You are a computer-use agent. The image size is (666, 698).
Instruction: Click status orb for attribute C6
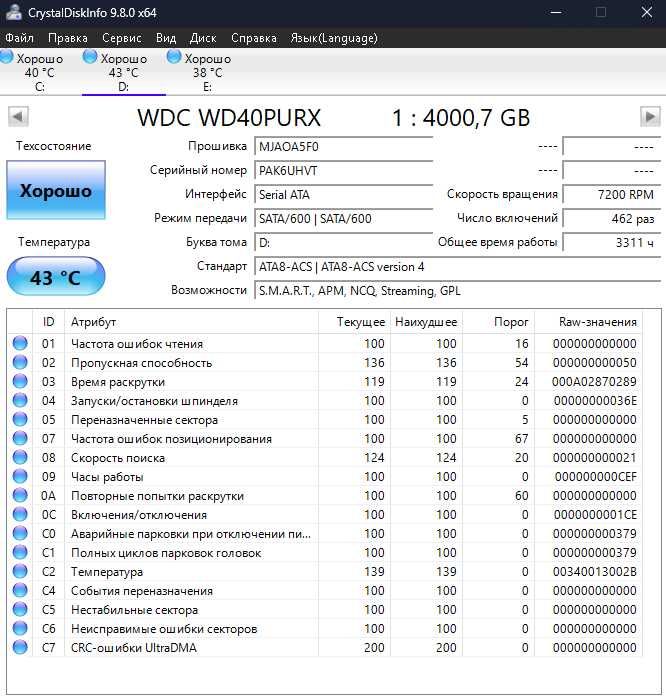click(20, 628)
